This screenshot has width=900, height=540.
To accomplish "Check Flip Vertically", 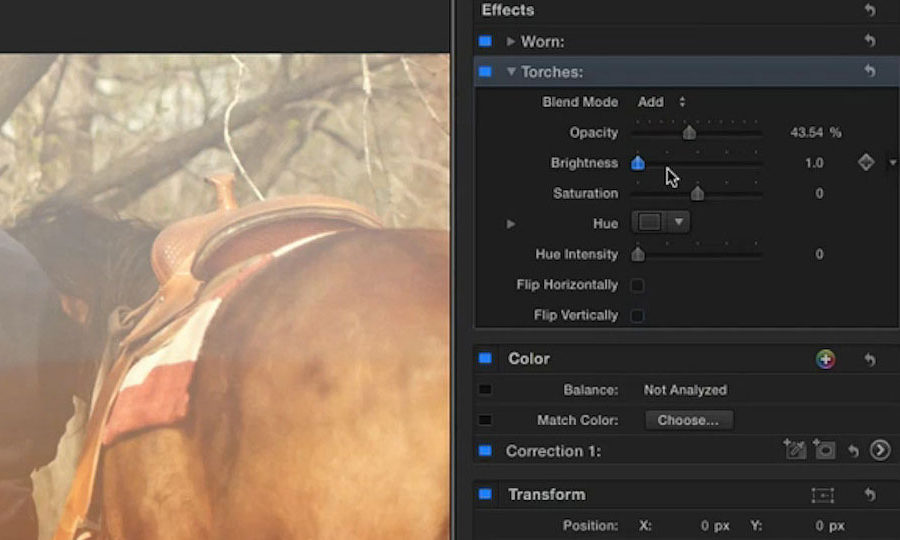I will 637,316.
